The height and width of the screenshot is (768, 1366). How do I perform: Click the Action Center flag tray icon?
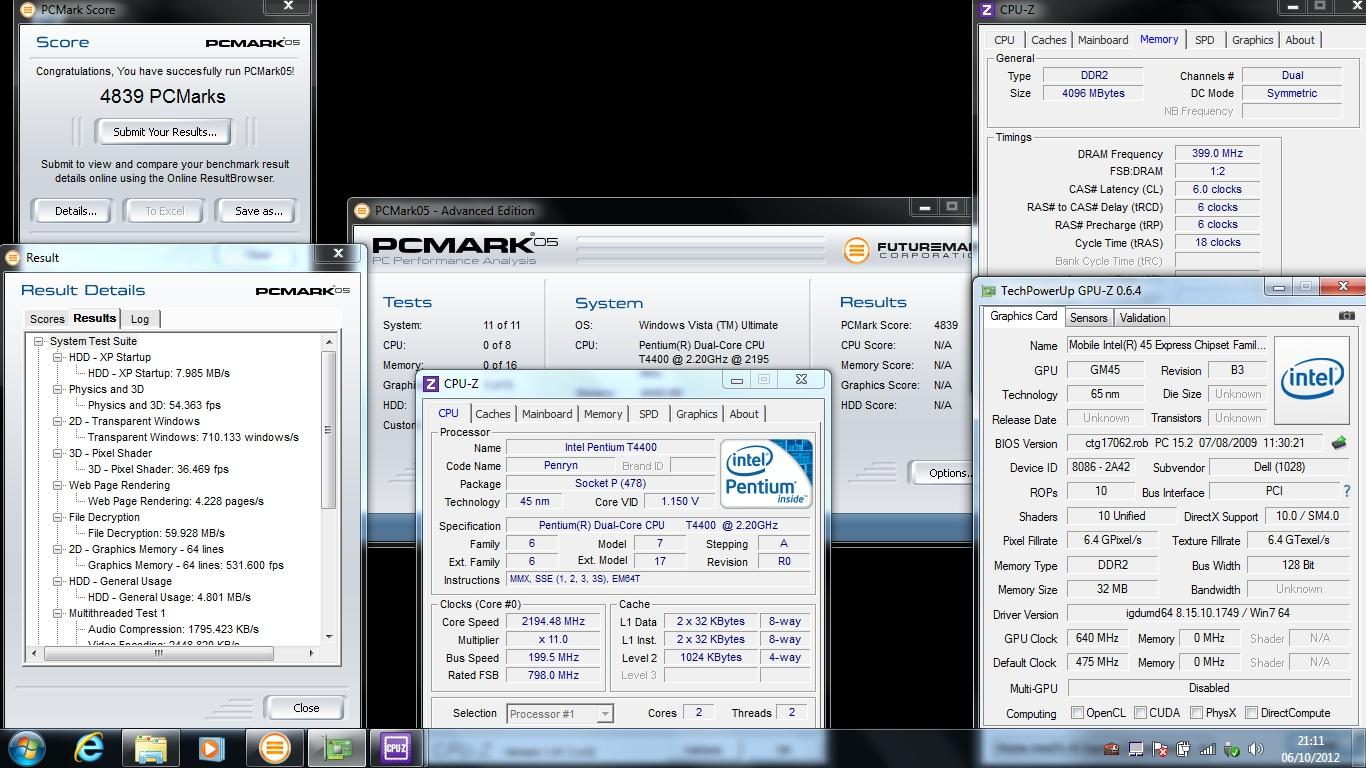1160,749
